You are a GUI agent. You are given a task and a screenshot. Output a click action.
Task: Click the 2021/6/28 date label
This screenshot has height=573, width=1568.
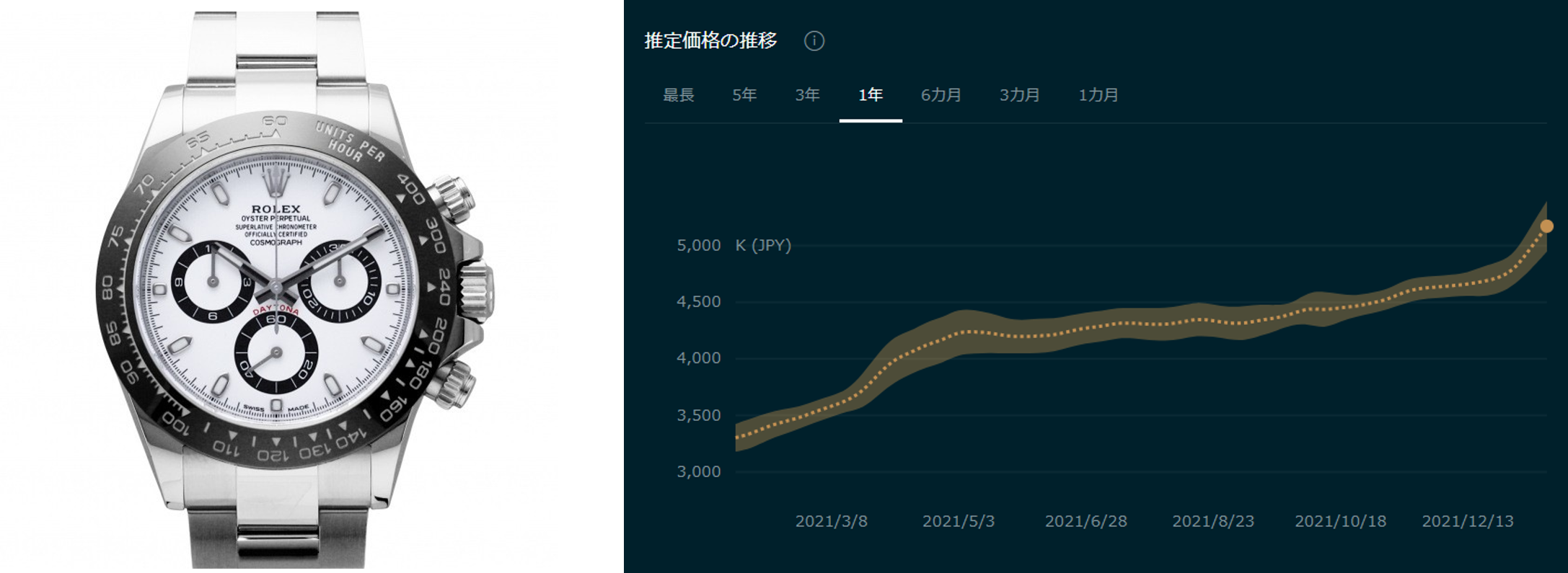pos(1085,521)
